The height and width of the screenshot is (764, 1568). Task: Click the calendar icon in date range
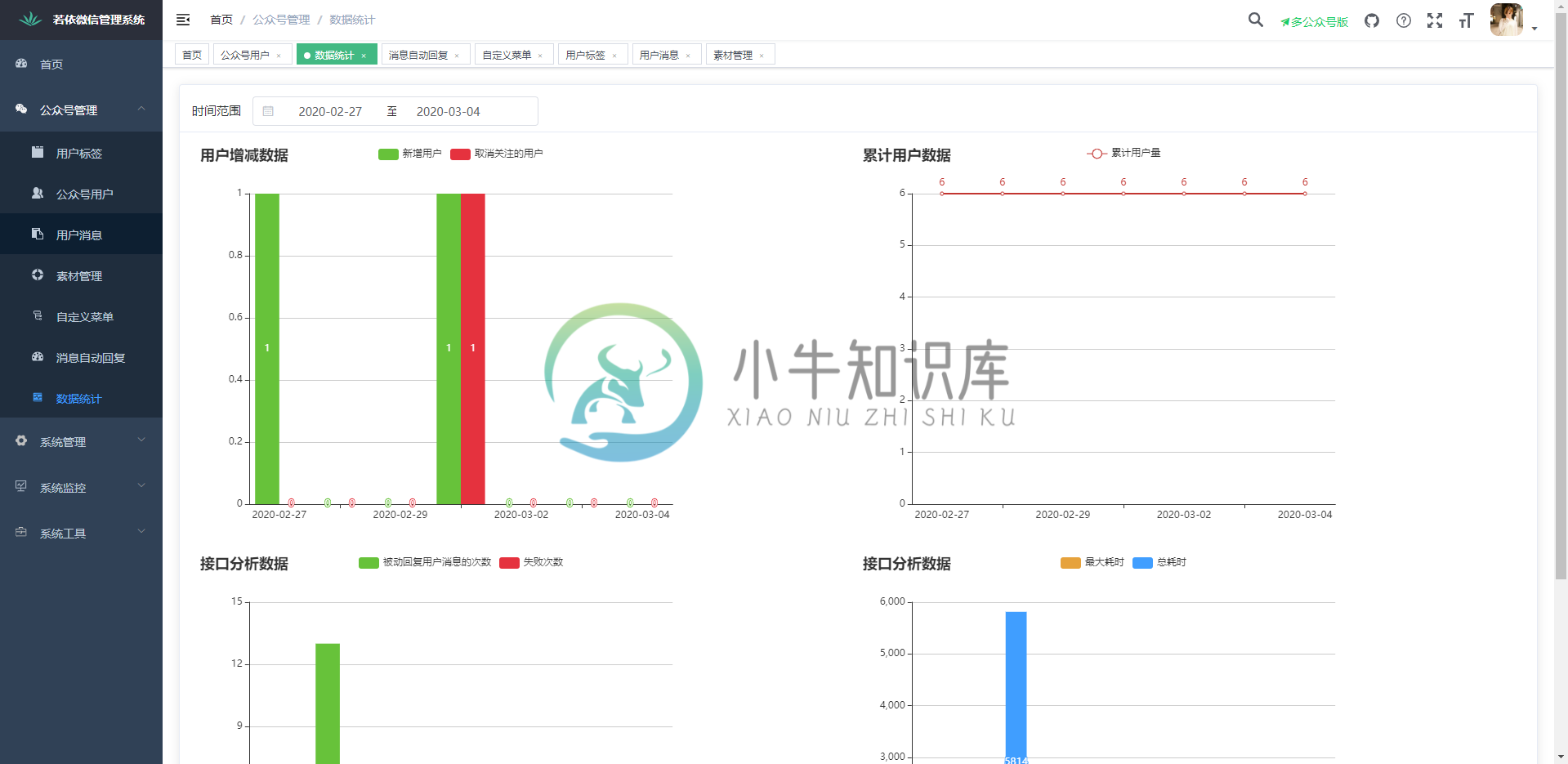[268, 111]
